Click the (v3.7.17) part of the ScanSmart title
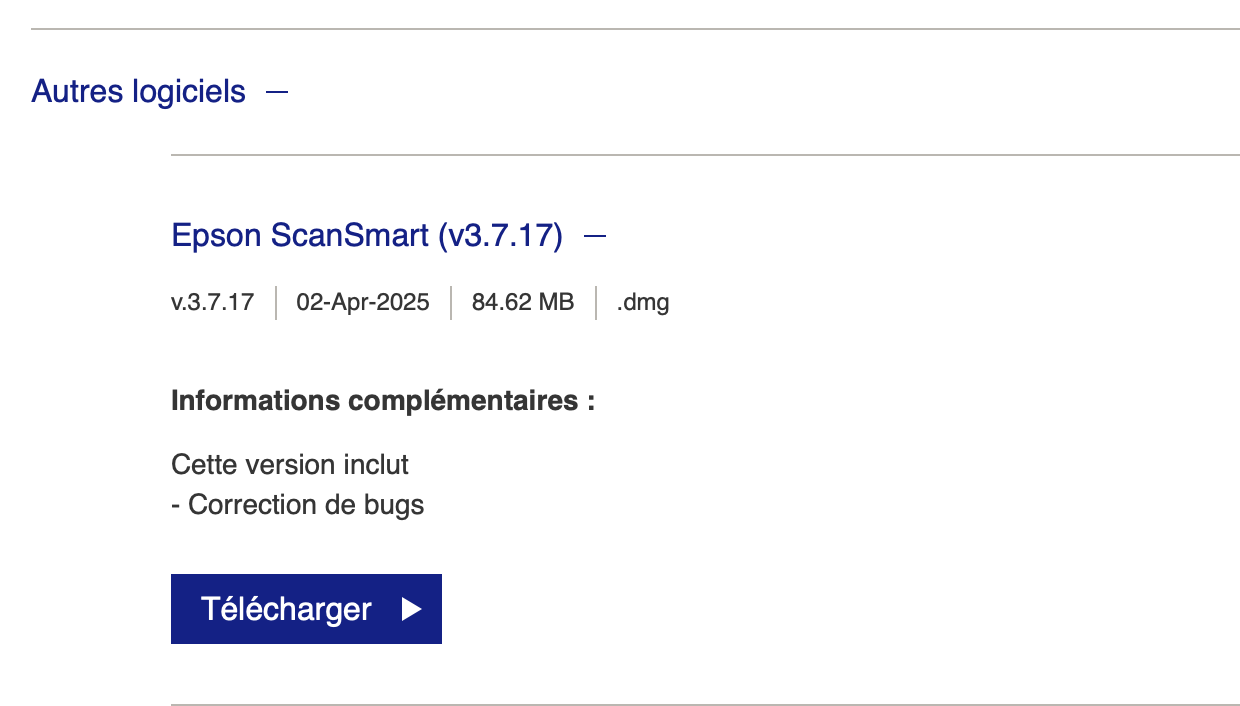This screenshot has height=706, width=1240. (x=500, y=237)
